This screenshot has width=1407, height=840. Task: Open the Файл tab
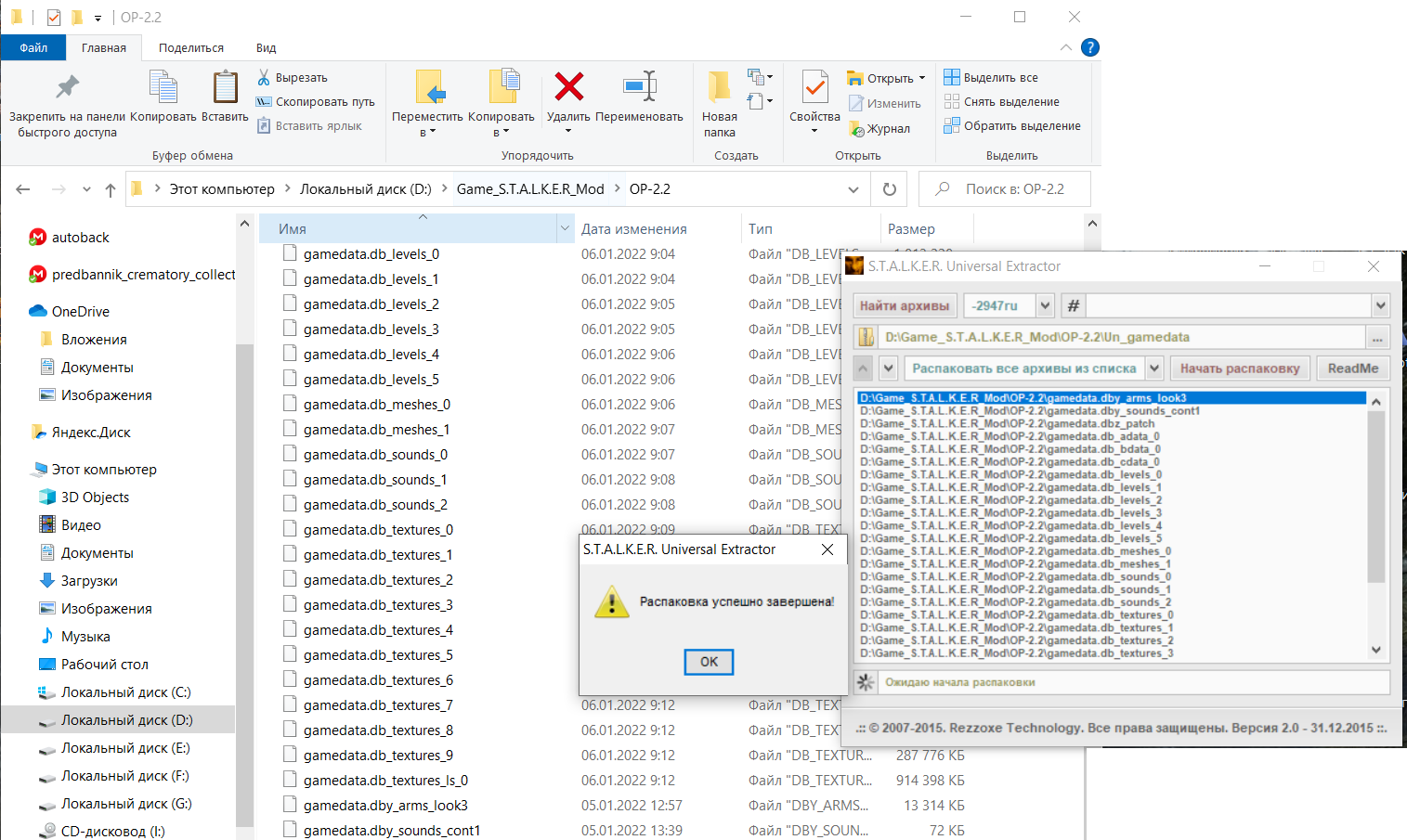(x=33, y=47)
